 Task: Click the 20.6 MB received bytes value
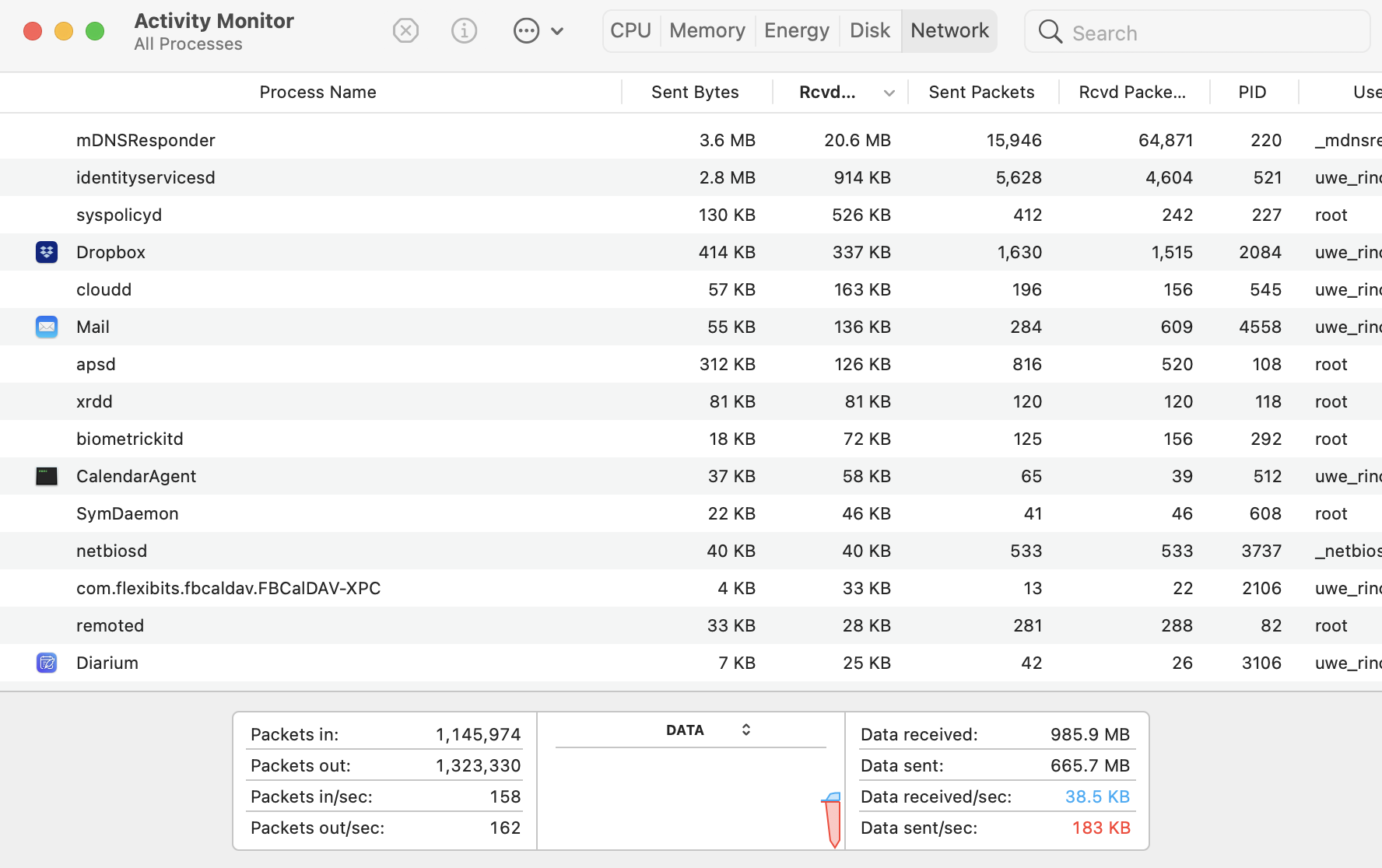click(858, 140)
